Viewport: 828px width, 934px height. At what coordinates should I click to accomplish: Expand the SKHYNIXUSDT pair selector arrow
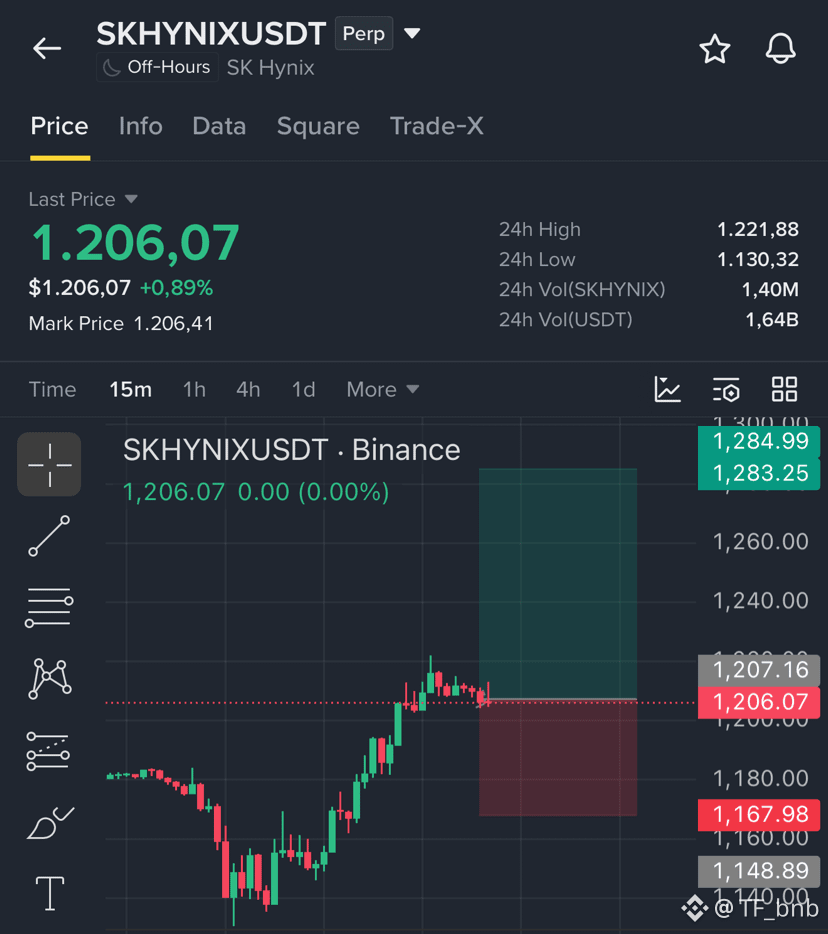[x=412, y=33]
